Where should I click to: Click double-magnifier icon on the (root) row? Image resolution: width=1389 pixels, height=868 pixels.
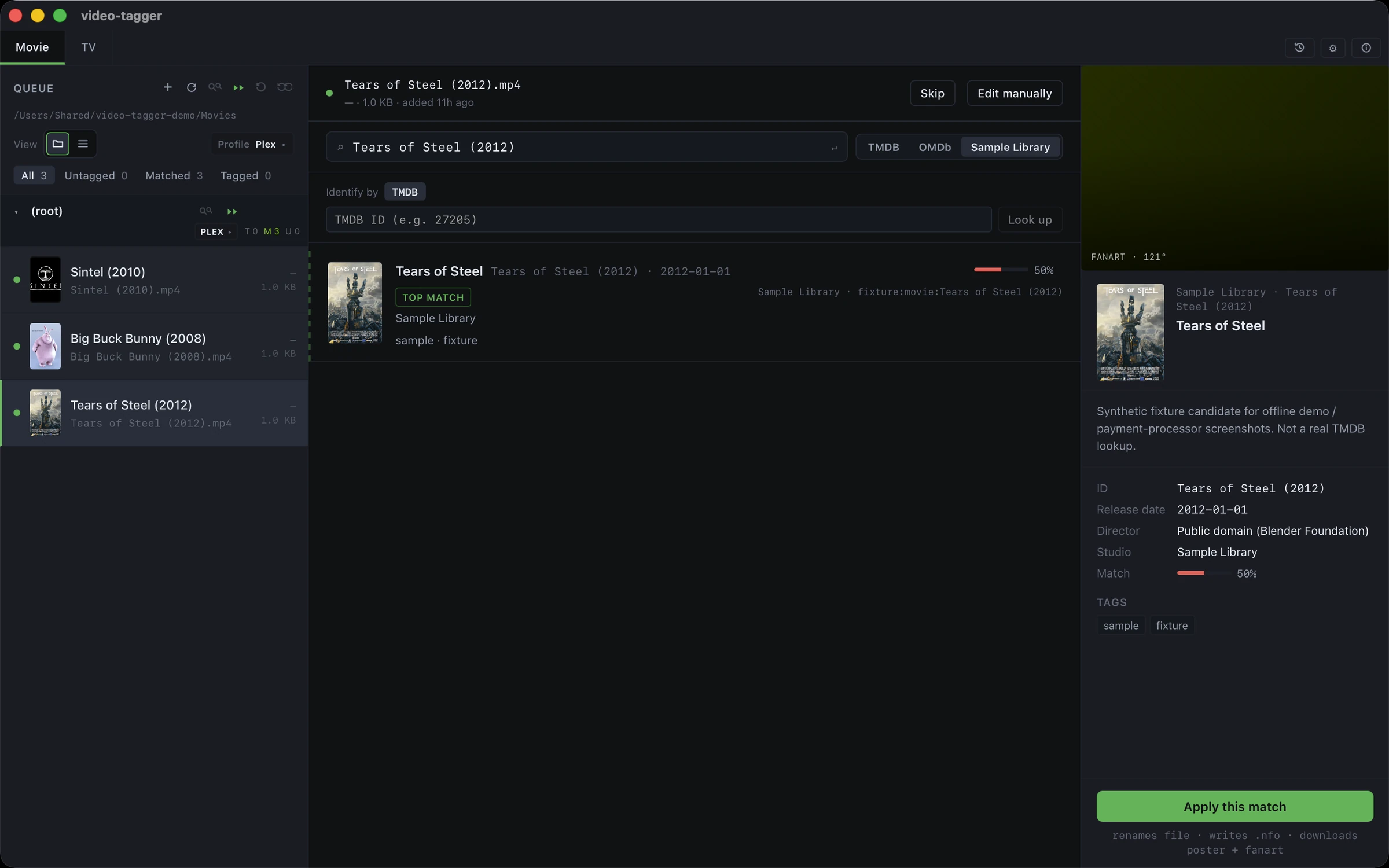point(206,211)
